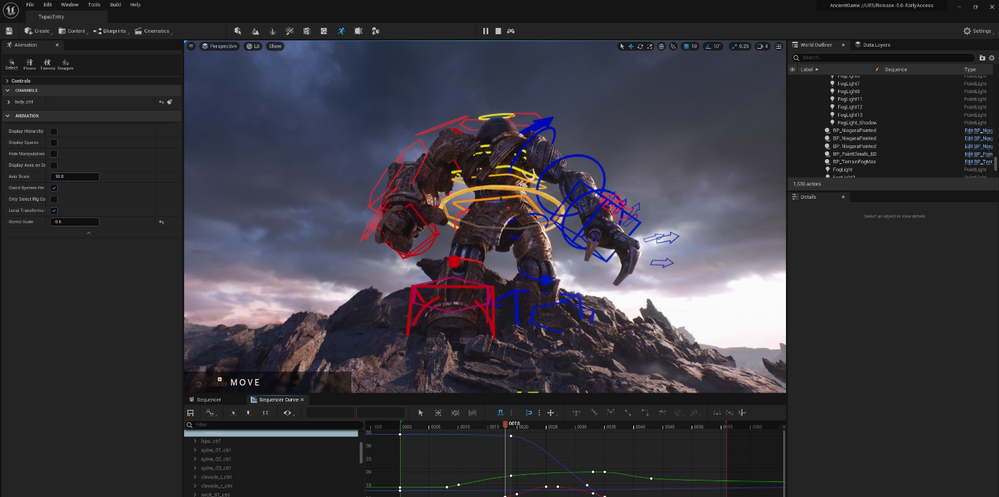Click curve editor tree vertical scrollbar
This screenshot has width=999, height=497.
coord(361,452)
